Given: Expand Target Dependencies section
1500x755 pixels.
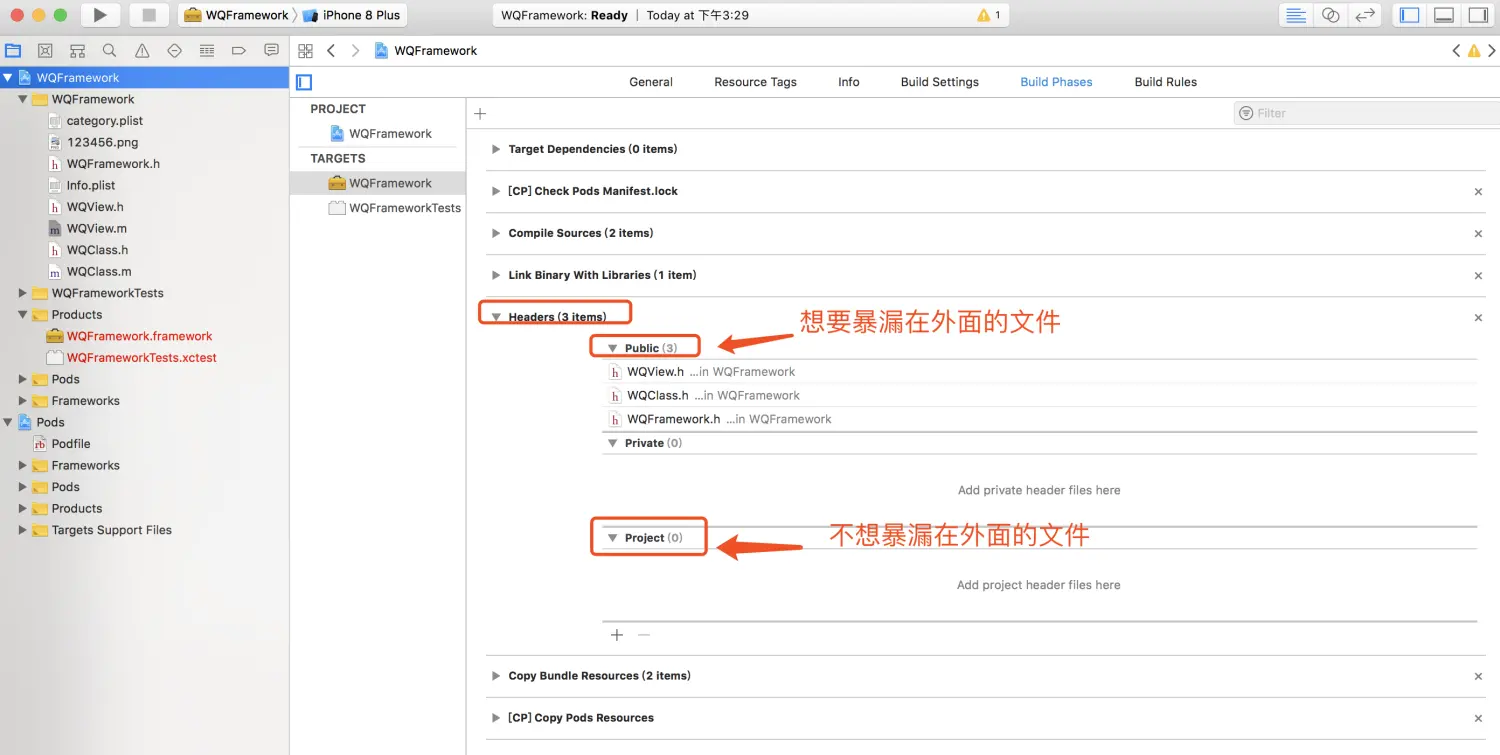Looking at the screenshot, I should 495,149.
